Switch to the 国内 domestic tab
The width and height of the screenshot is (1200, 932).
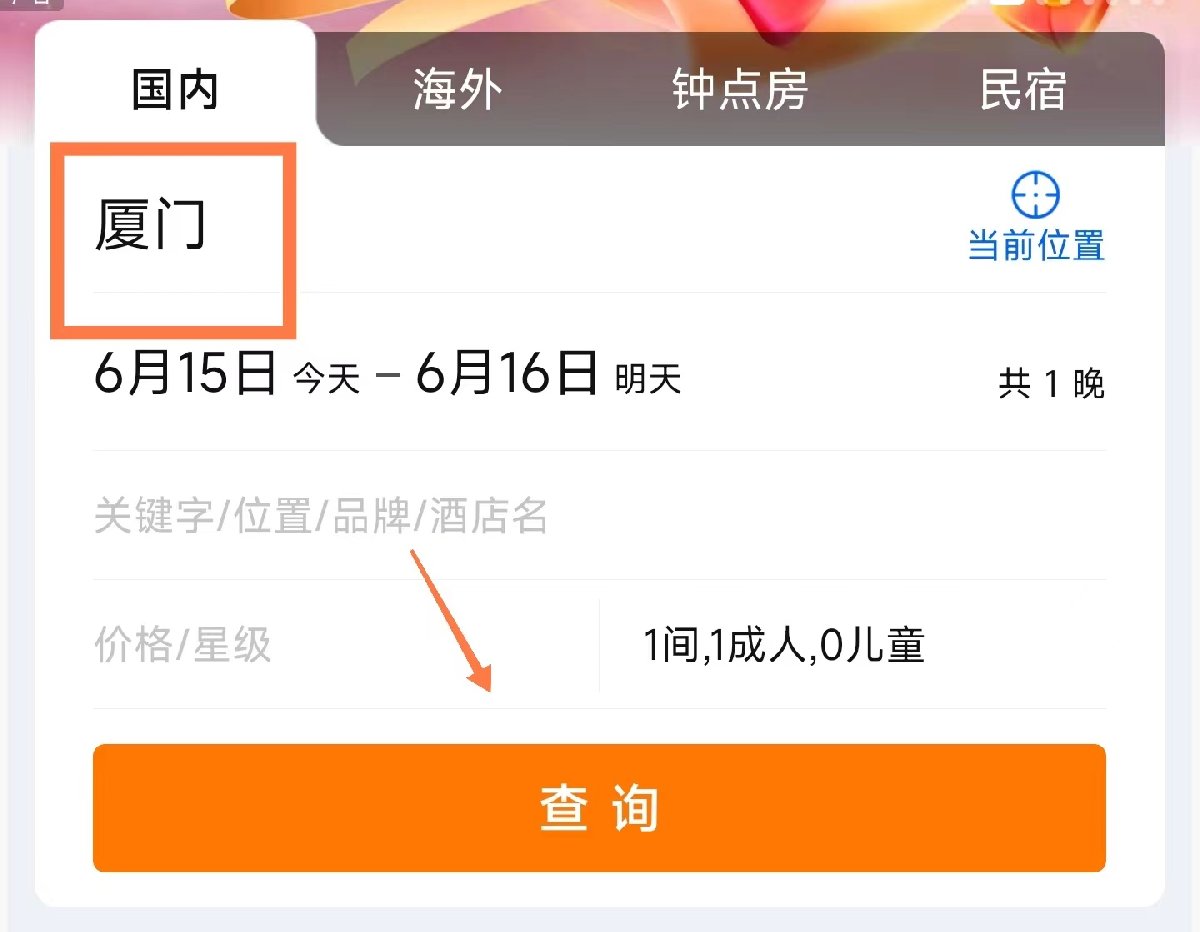(175, 91)
